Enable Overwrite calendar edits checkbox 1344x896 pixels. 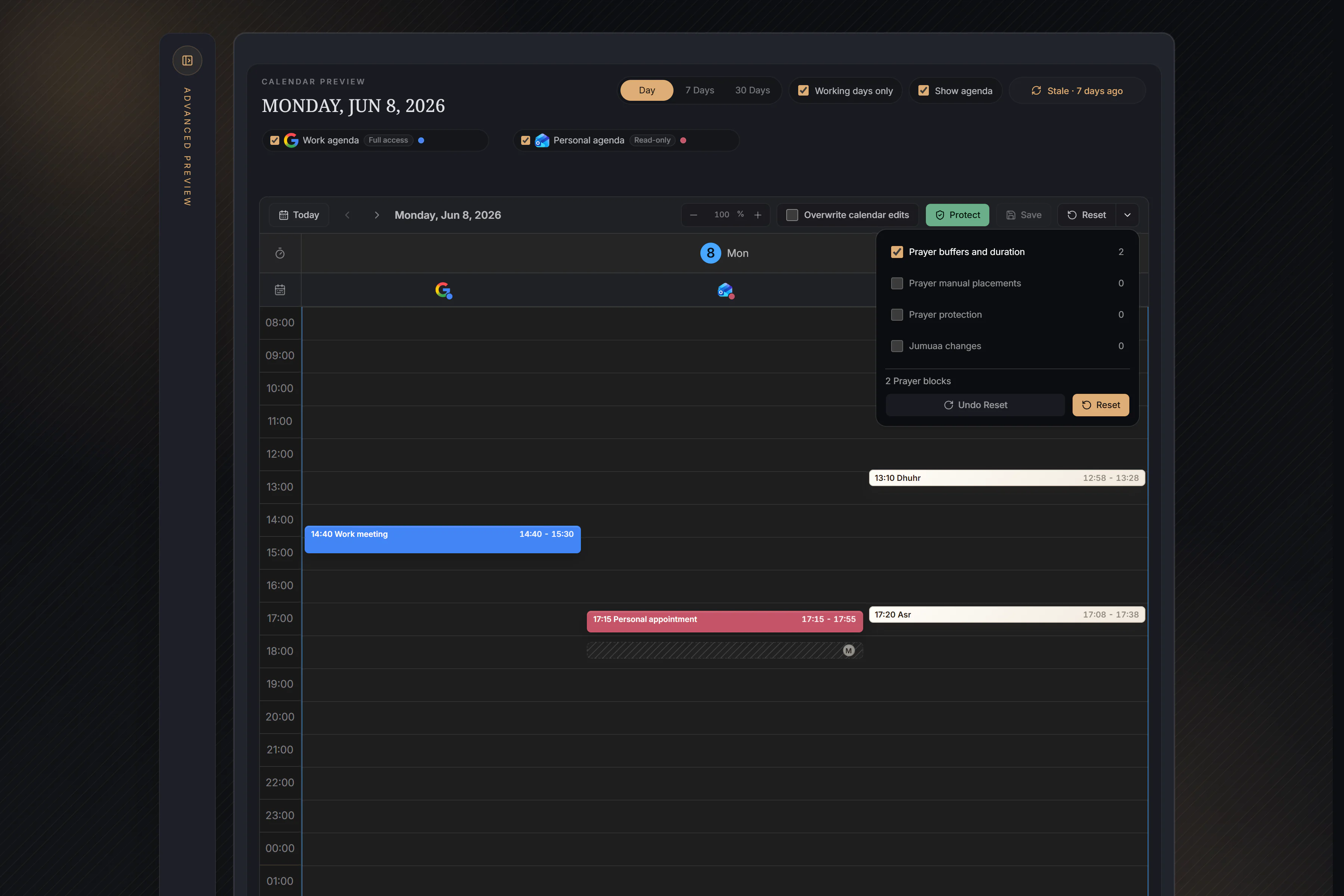[x=792, y=215]
